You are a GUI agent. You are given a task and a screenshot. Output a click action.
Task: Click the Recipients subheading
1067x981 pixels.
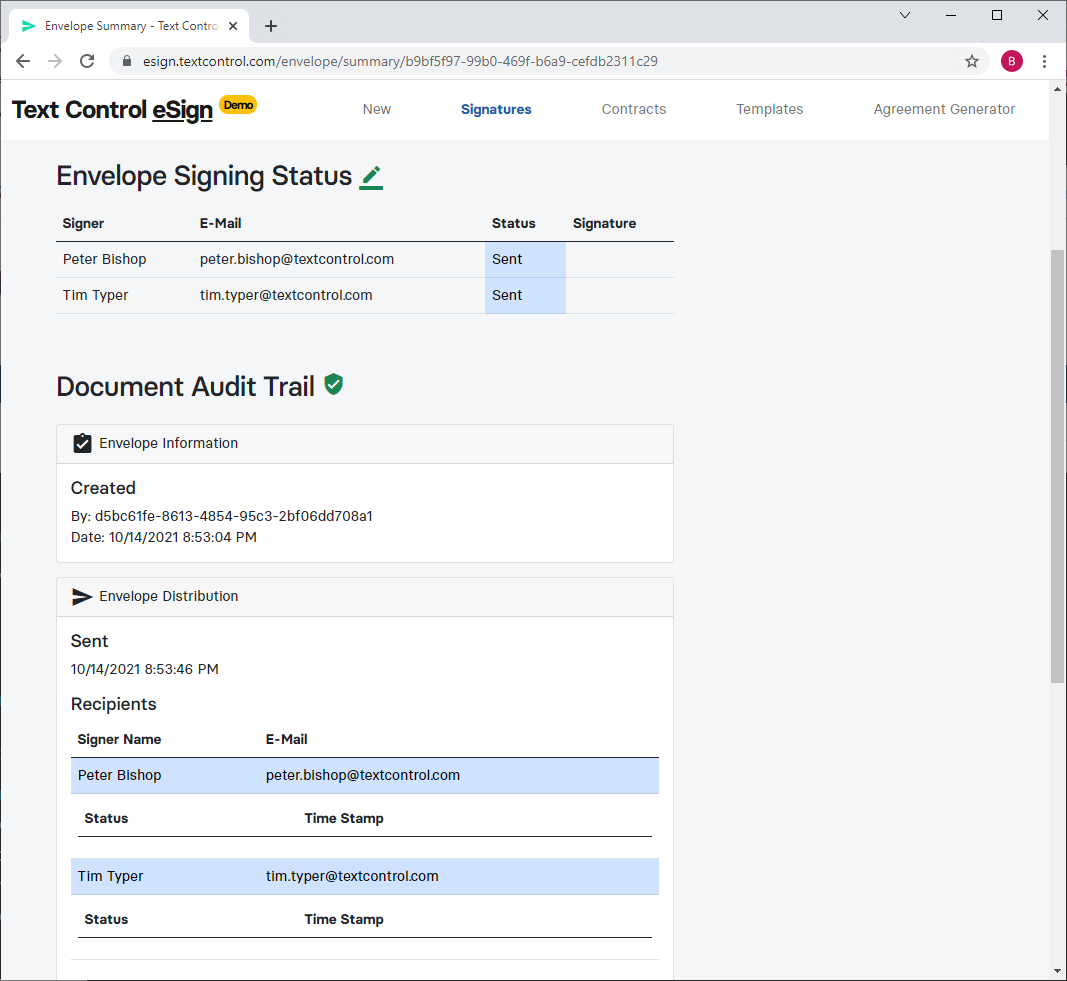click(114, 704)
